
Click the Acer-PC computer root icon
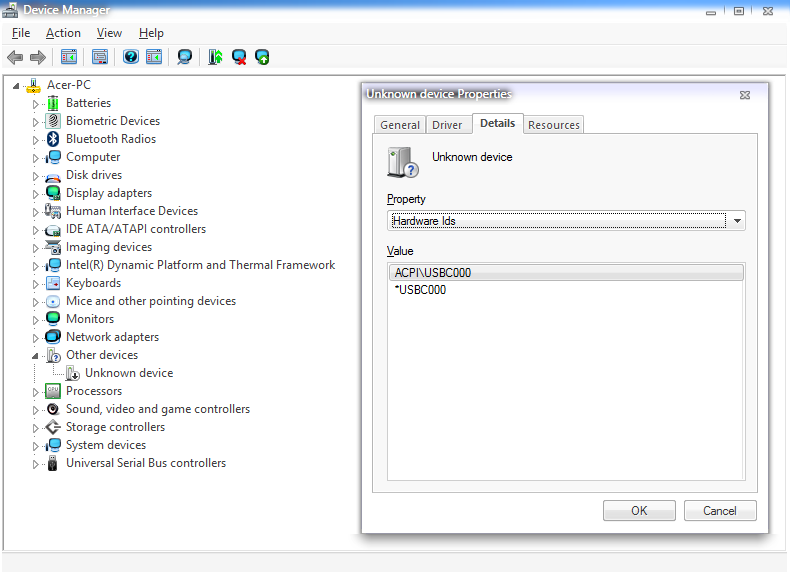[33, 86]
